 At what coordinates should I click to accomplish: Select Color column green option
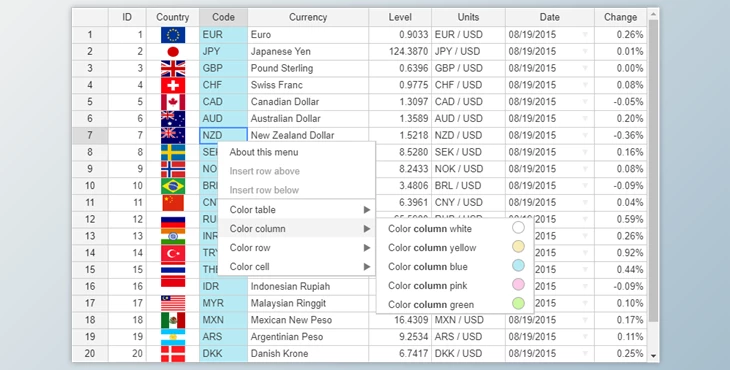tap(455, 305)
